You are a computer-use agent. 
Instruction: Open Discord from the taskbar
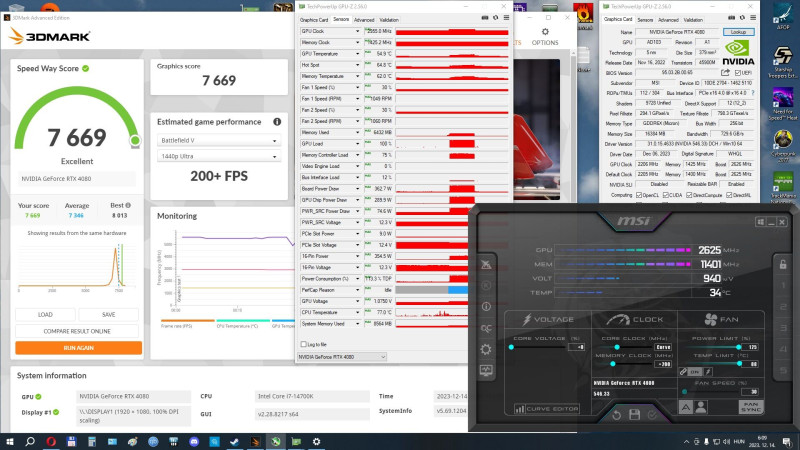(194, 441)
